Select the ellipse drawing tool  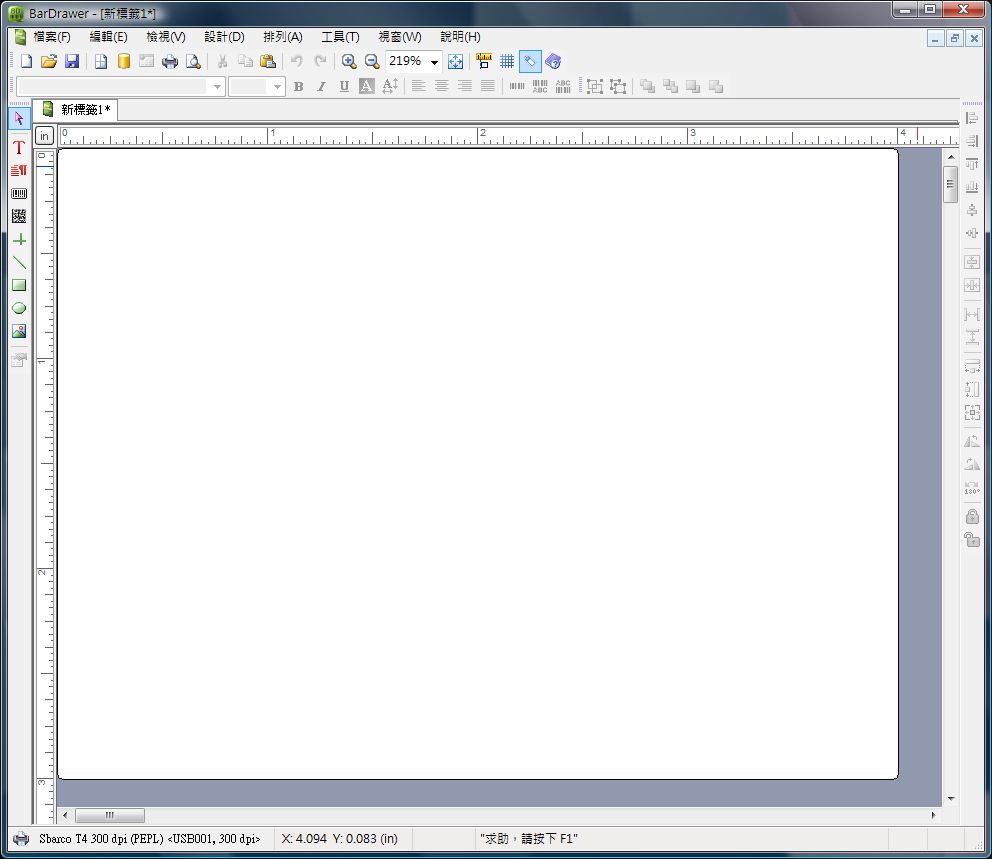click(19, 308)
